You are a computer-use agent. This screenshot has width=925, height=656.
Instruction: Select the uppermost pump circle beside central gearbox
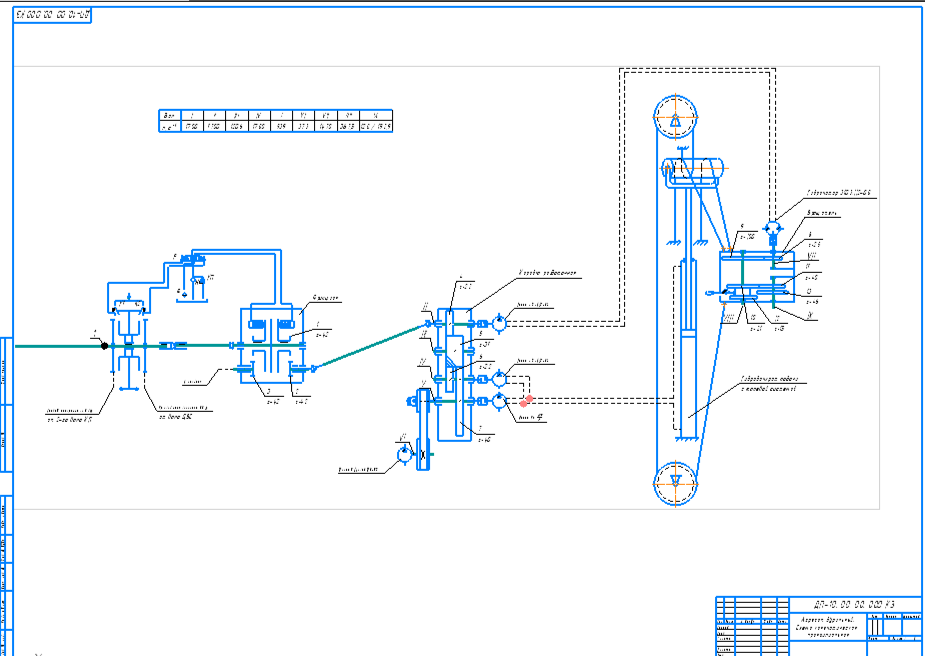coord(499,323)
